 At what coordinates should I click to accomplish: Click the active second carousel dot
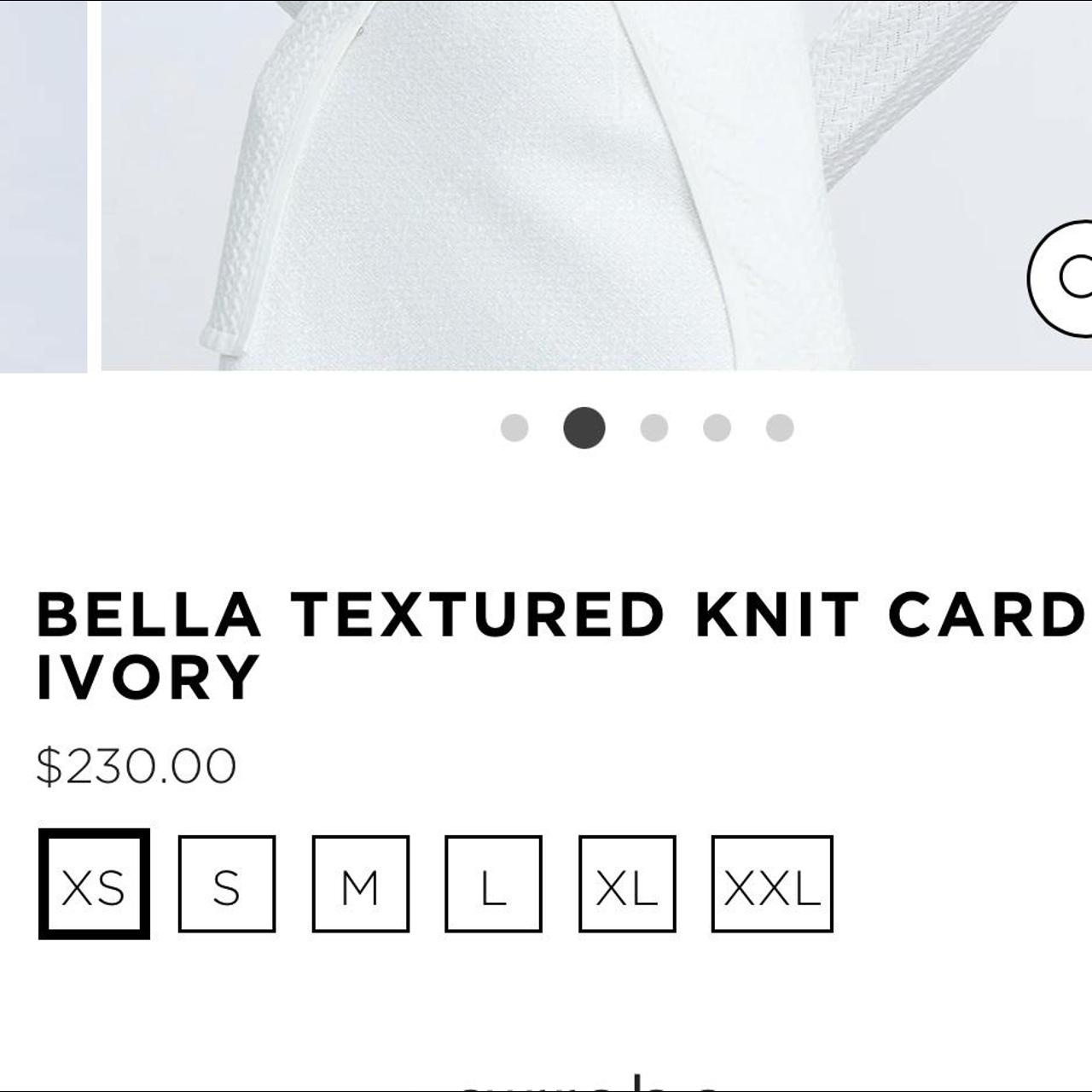pos(584,429)
